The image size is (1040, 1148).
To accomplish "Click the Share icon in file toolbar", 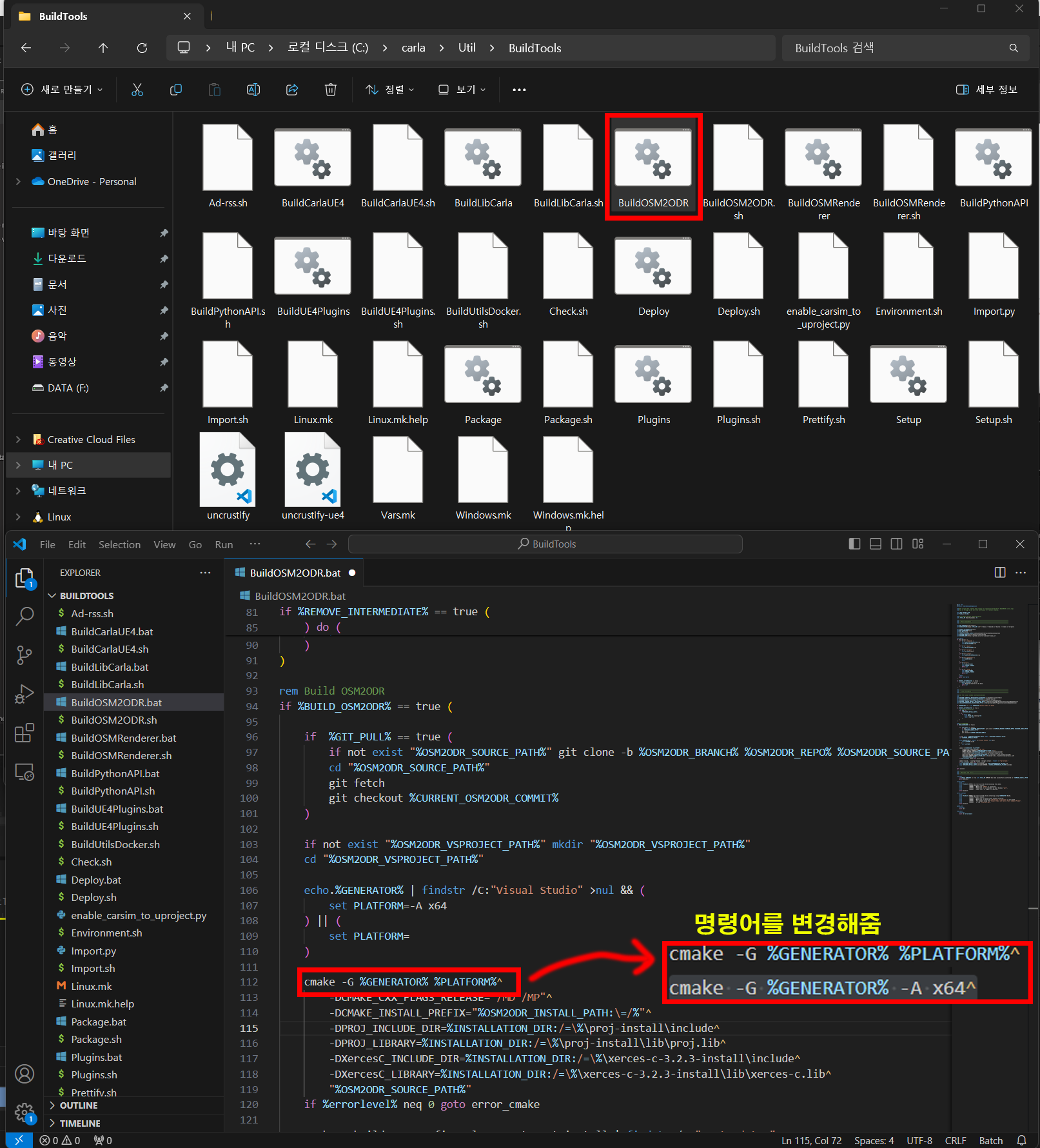I will (x=292, y=90).
